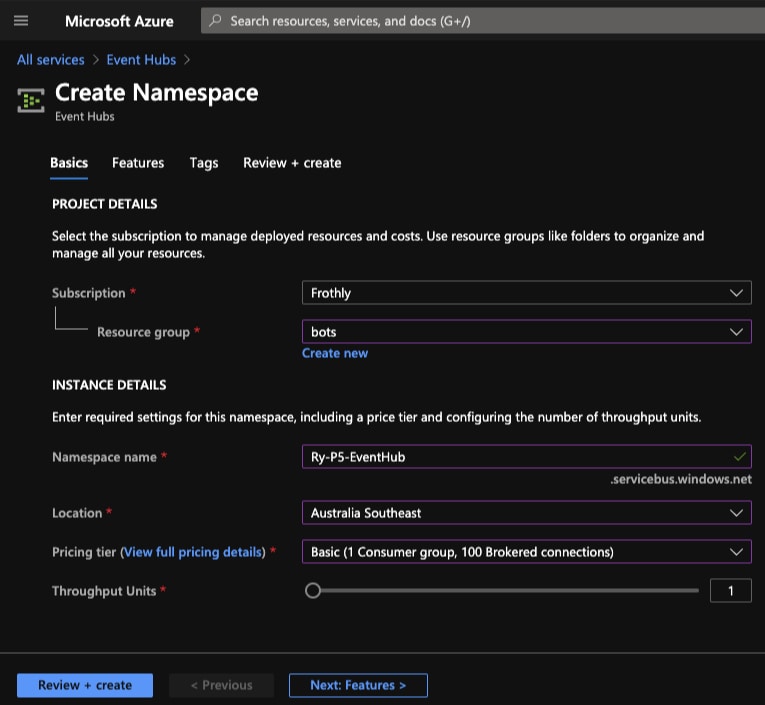
Task: Edit the Namespace name field
Action: pyautogui.click(x=526, y=457)
